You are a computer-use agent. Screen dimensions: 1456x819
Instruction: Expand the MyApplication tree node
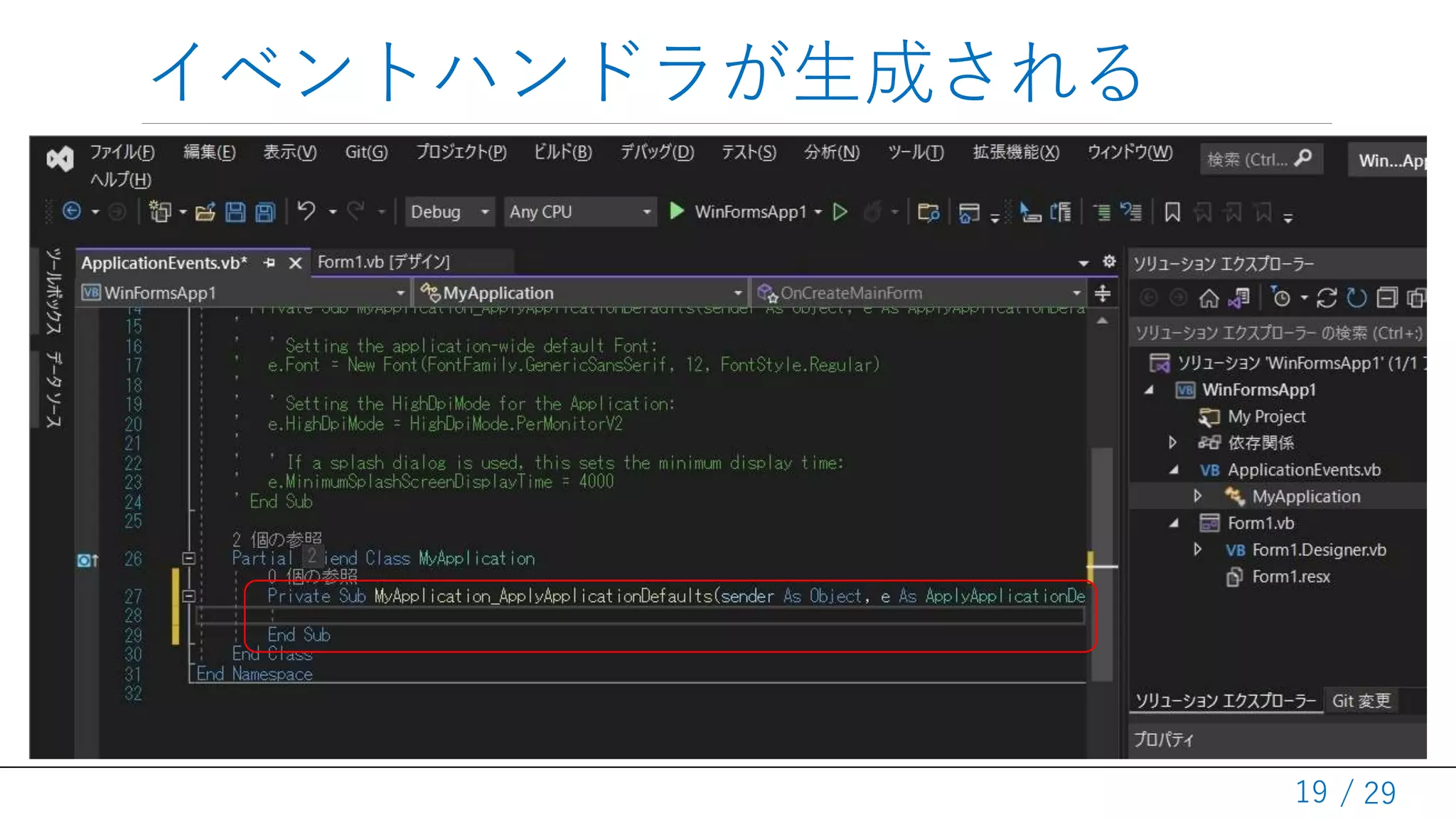[x=1198, y=496]
